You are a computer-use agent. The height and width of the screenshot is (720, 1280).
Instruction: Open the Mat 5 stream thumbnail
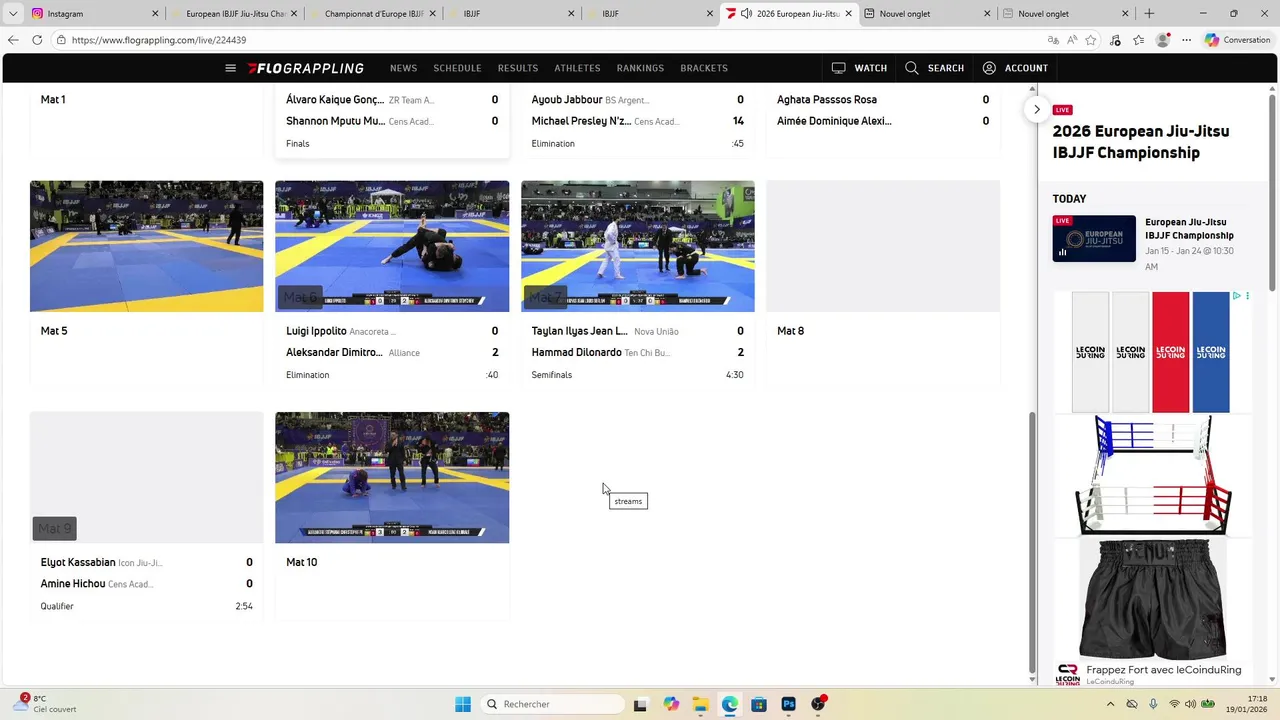pyautogui.click(x=146, y=246)
